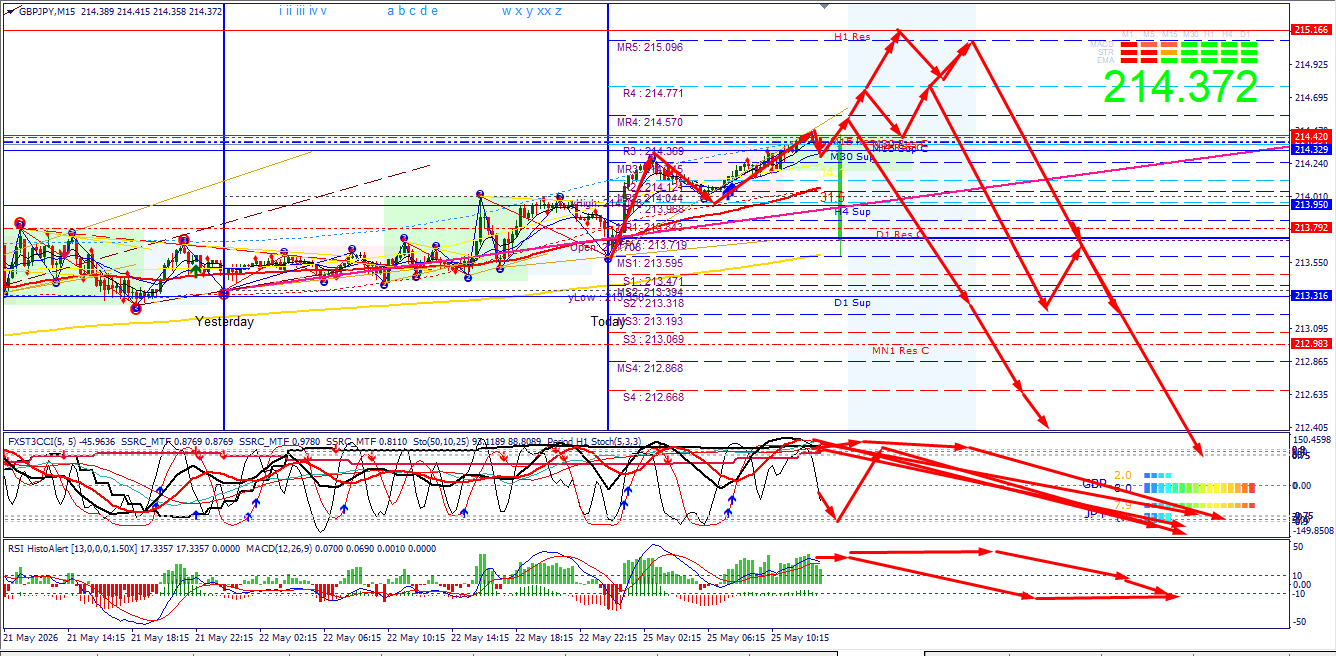Click the -149.8508 oscillator scale value
This screenshot has height=656, width=1336.
[x=1312, y=531]
